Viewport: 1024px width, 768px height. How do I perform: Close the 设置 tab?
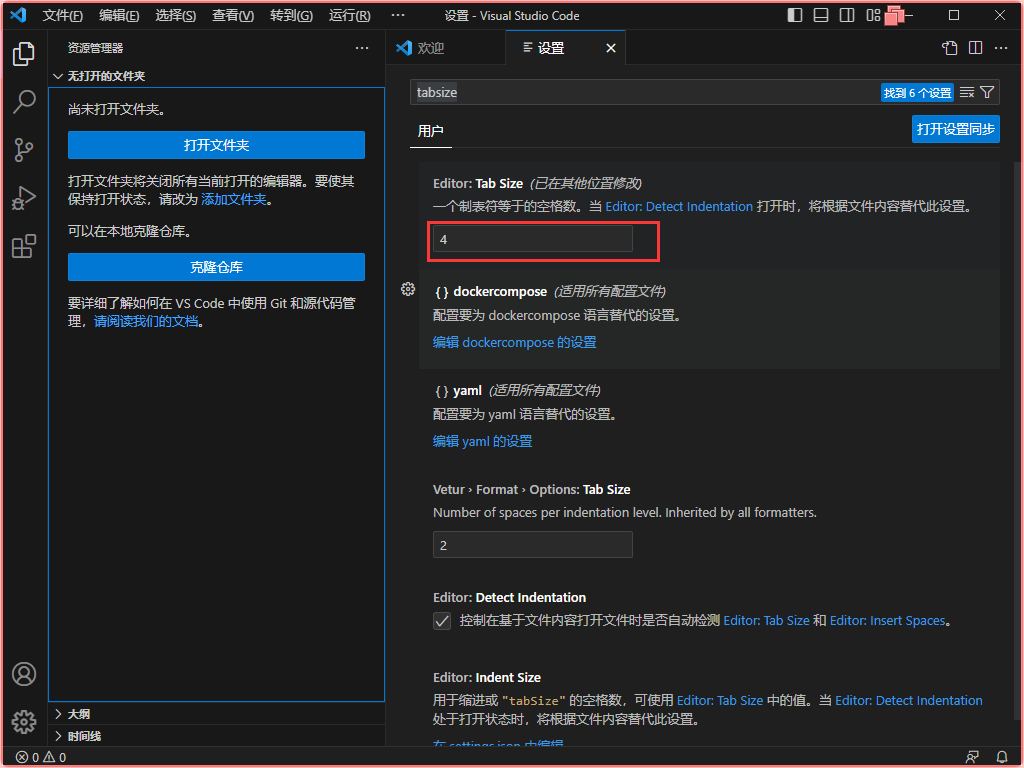(611, 48)
